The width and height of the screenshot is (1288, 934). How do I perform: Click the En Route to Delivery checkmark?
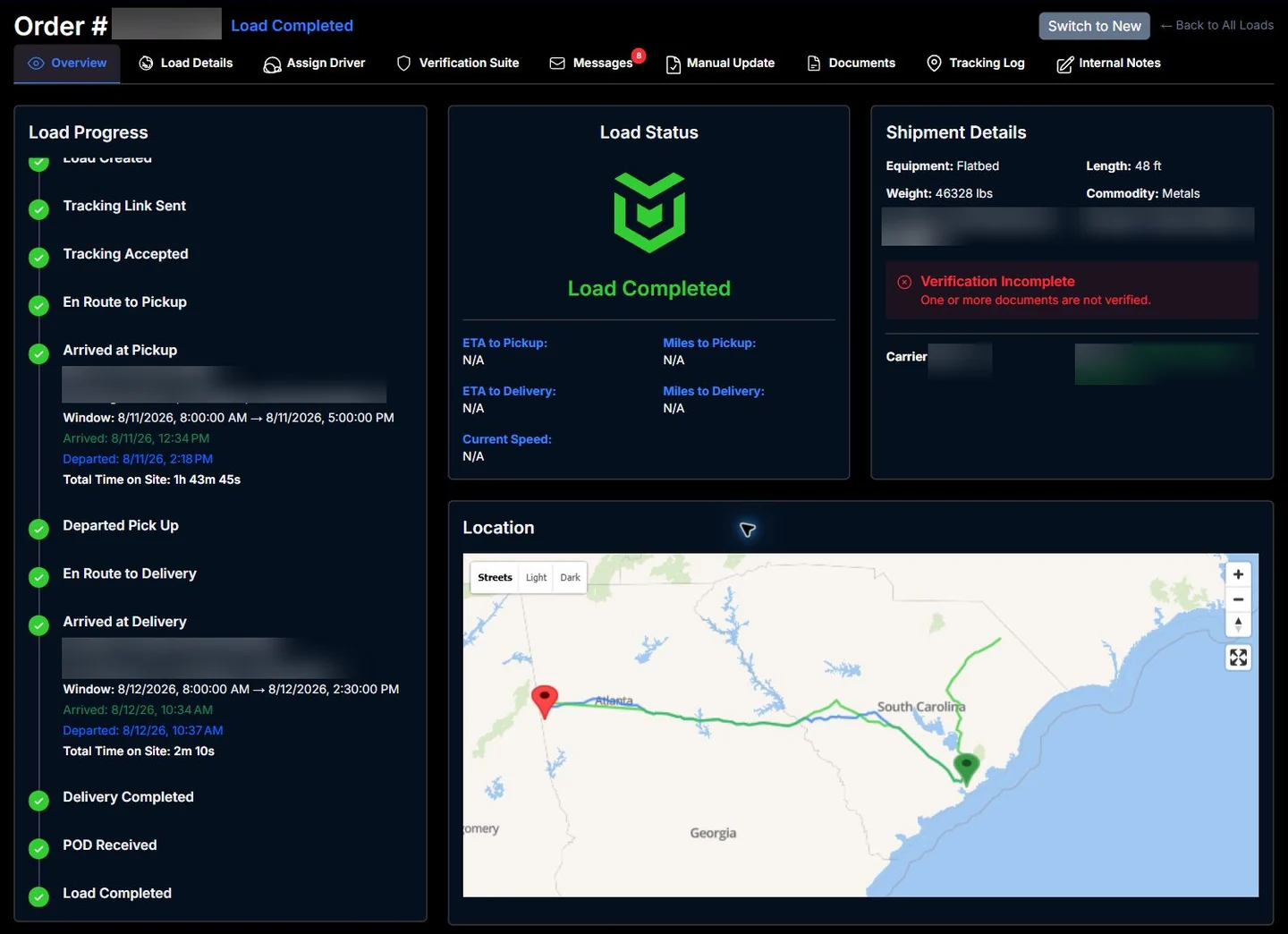pyautogui.click(x=38, y=577)
